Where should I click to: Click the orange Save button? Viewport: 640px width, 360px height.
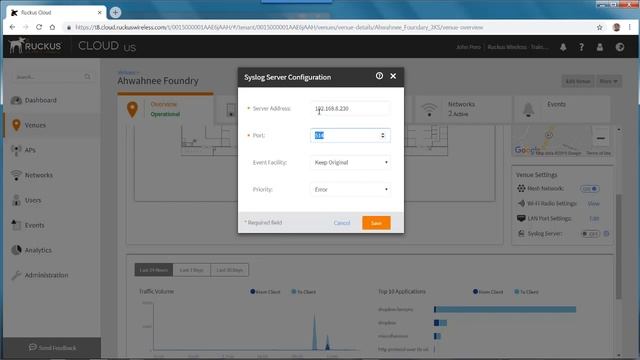tap(376, 223)
